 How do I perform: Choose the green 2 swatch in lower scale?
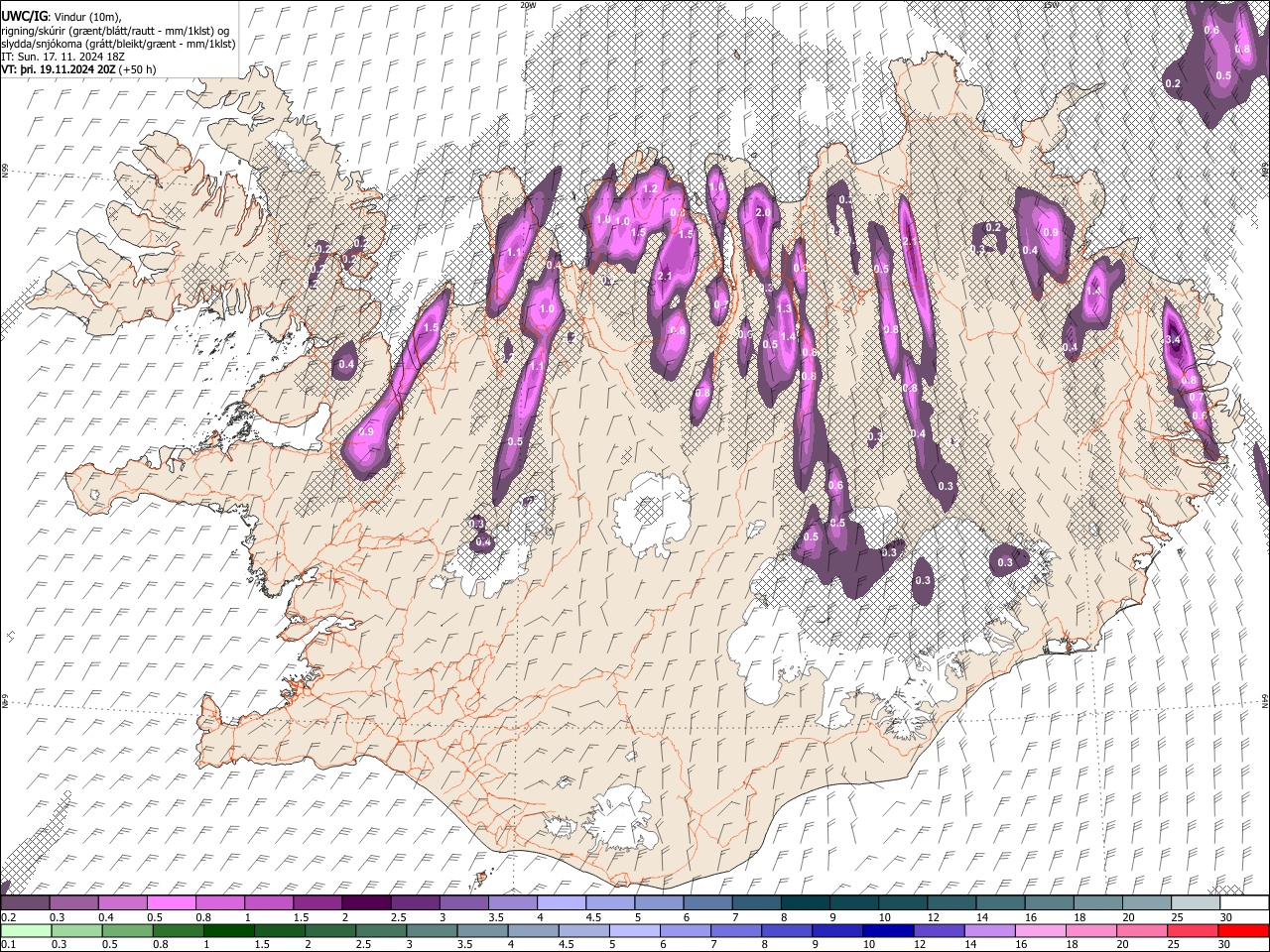tap(330, 930)
